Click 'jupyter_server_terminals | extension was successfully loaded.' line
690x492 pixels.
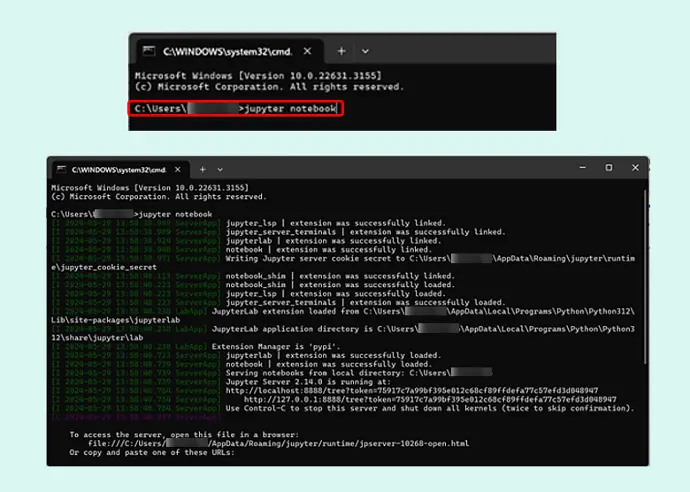point(366,302)
